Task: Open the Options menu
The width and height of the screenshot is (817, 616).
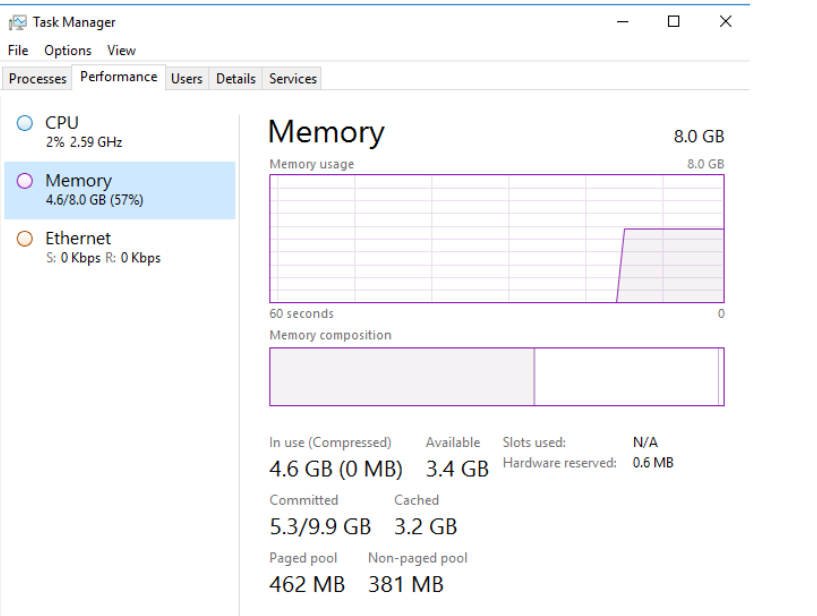Action: 68,51
